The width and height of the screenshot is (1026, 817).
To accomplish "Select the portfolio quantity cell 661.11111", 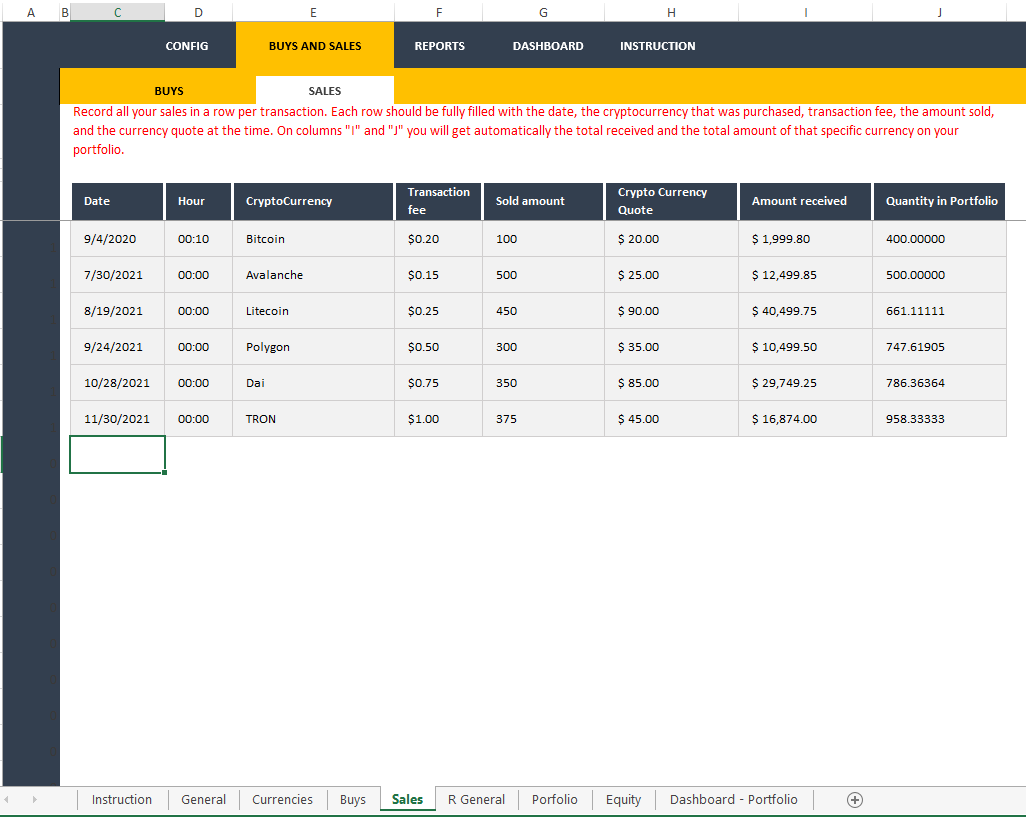I will [x=939, y=311].
